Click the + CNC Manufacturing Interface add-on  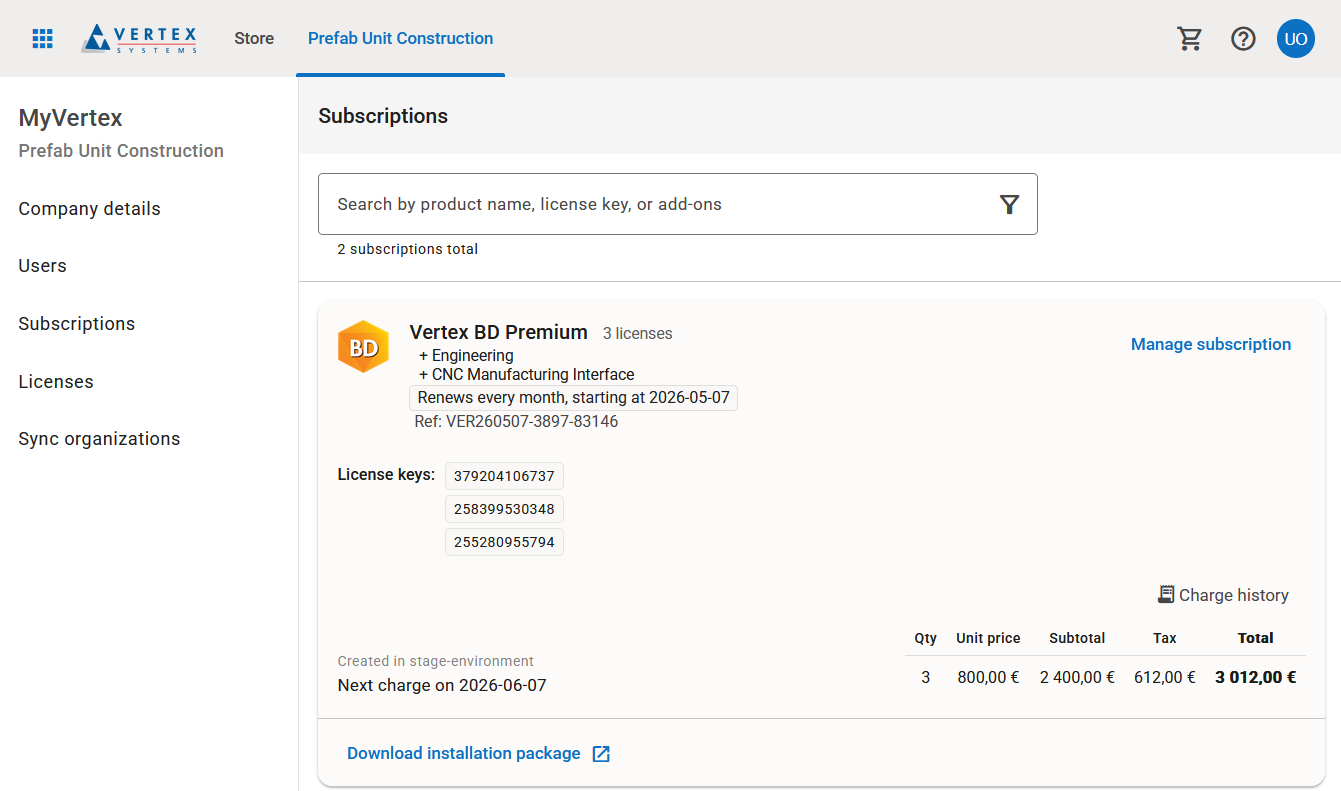527,375
